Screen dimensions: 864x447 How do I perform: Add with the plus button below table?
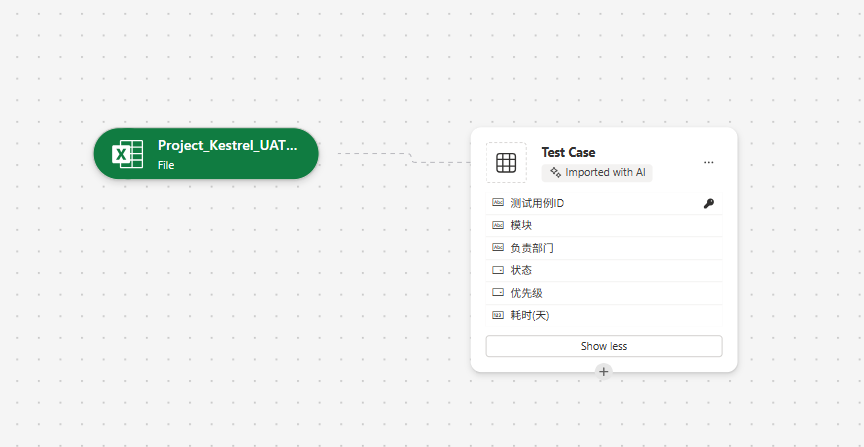point(604,371)
